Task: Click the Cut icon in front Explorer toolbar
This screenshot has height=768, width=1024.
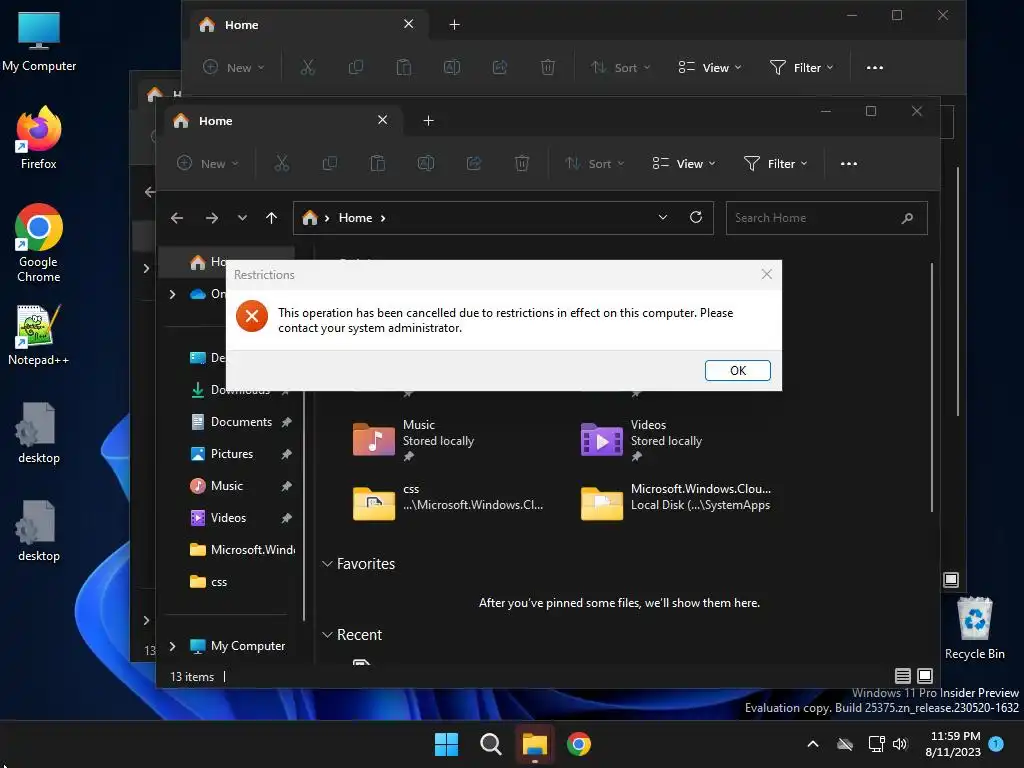Action: point(281,163)
